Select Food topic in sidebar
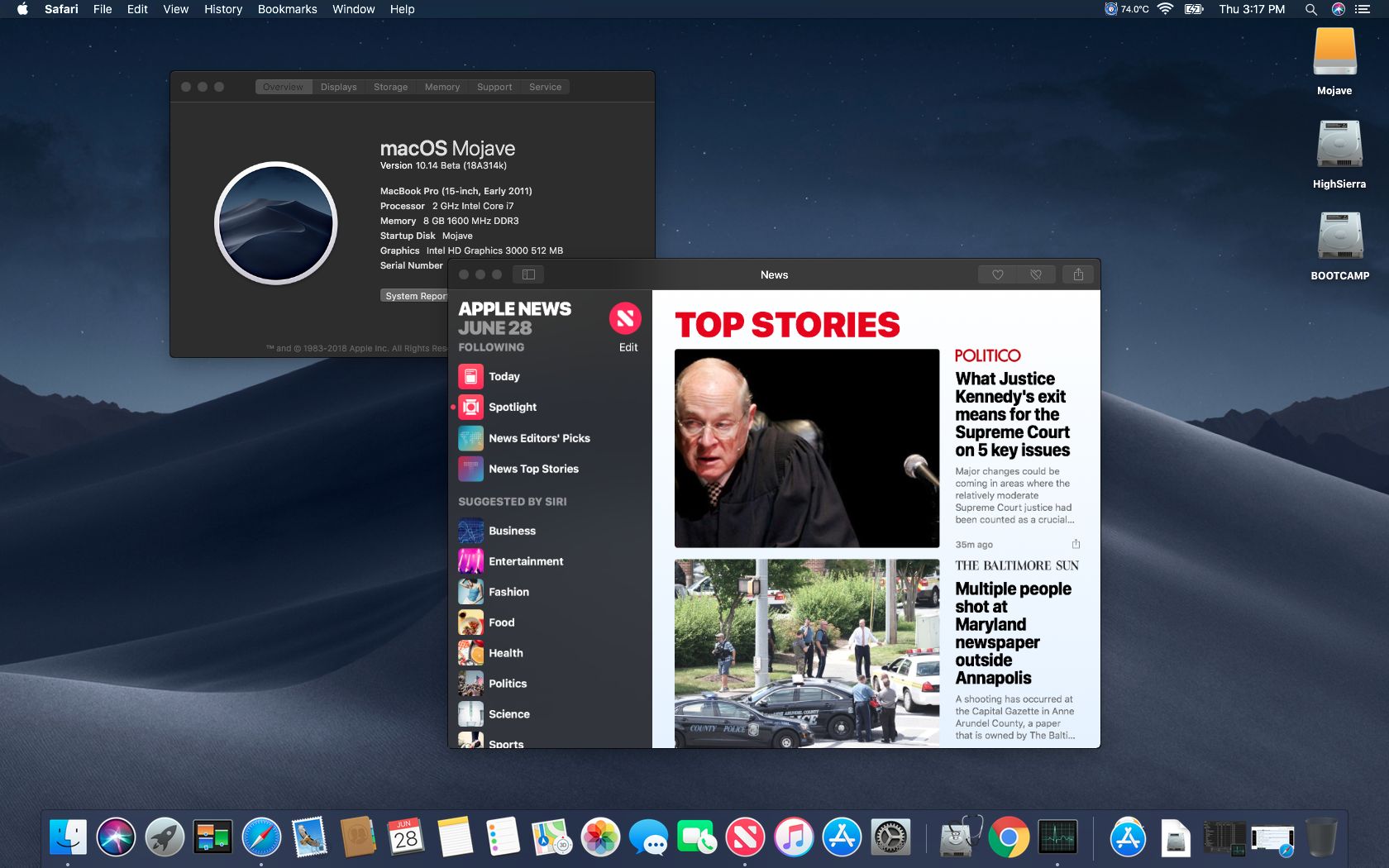Image resolution: width=1389 pixels, height=868 pixels. click(549, 622)
